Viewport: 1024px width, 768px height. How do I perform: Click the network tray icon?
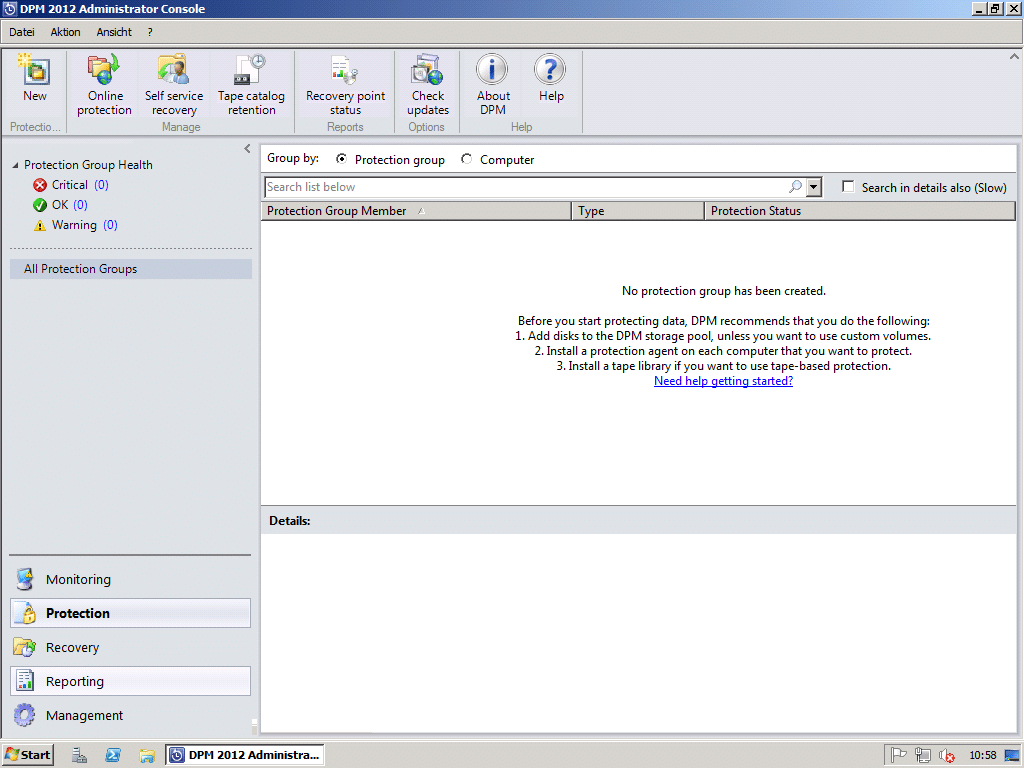pos(922,755)
